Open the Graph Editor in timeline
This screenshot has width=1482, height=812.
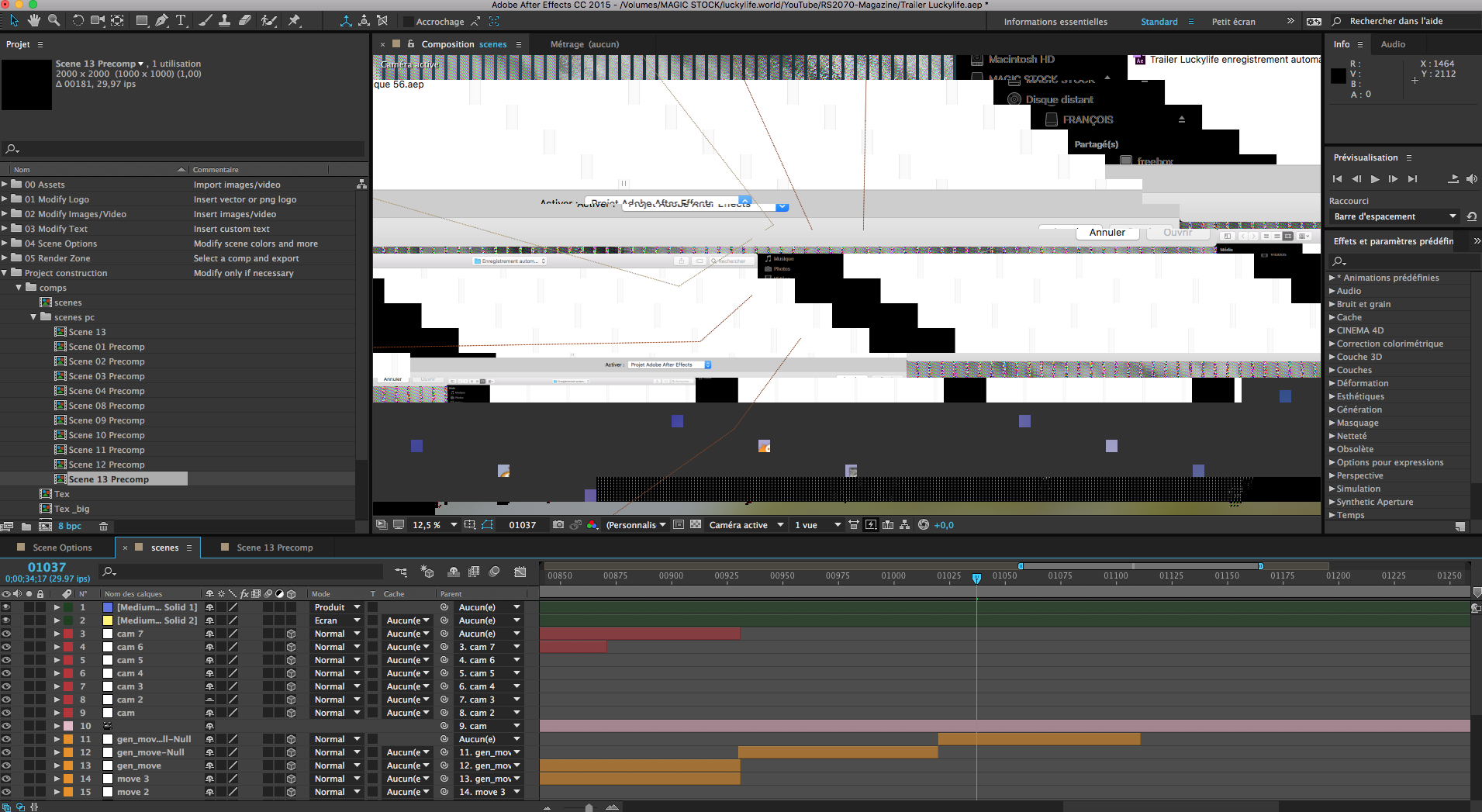click(x=520, y=572)
